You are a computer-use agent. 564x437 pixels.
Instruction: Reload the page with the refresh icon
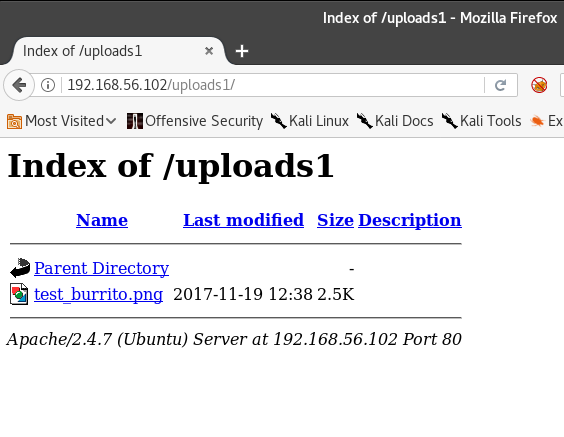point(500,85)
